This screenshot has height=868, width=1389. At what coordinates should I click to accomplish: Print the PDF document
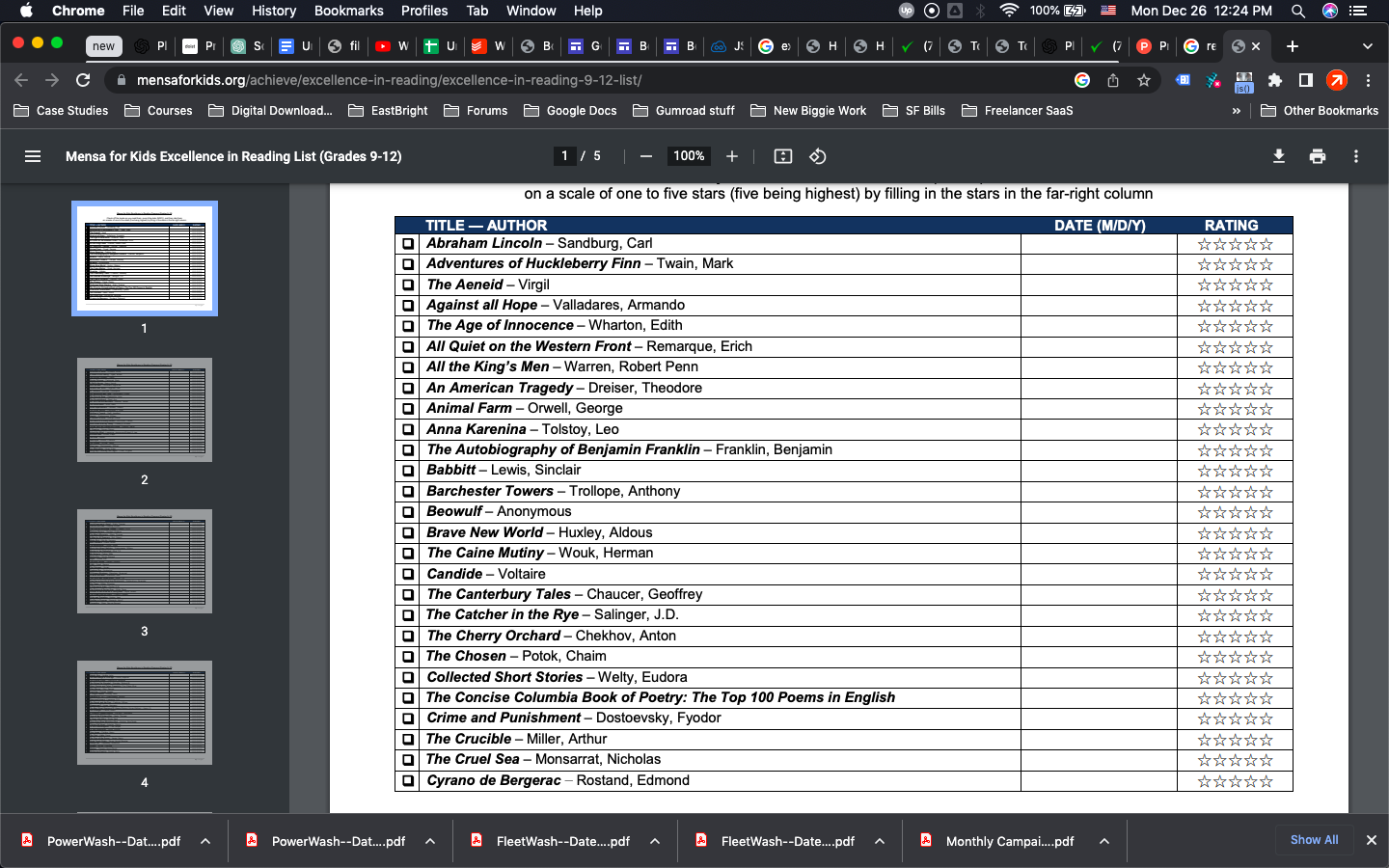click(1318, 156)
